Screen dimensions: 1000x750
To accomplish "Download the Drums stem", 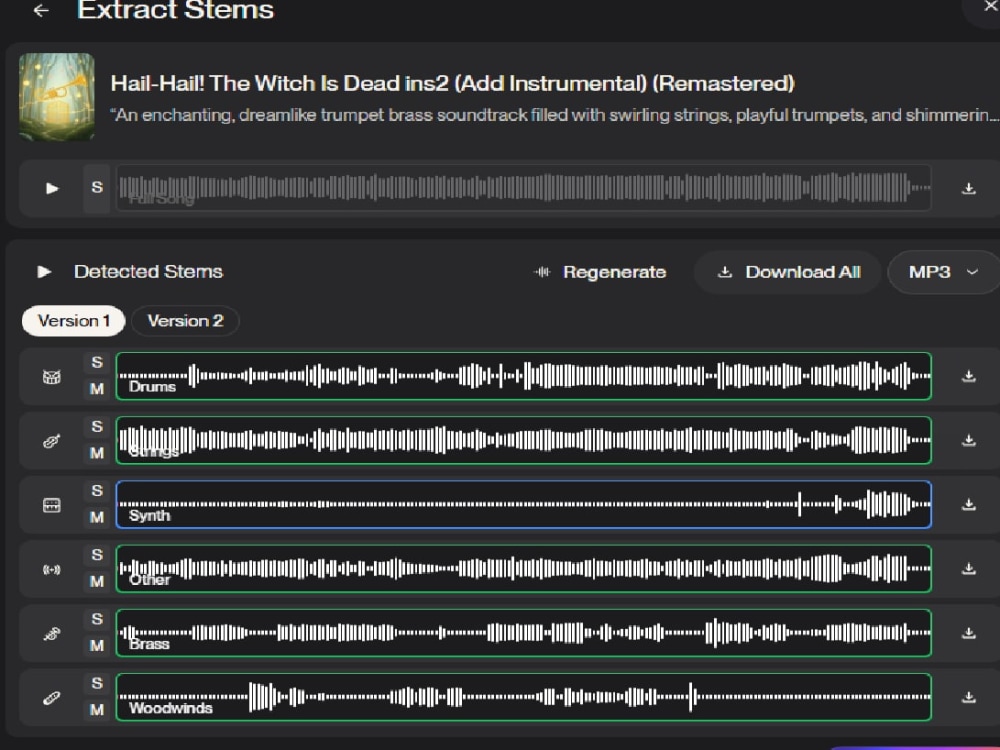I will [968, 376].
